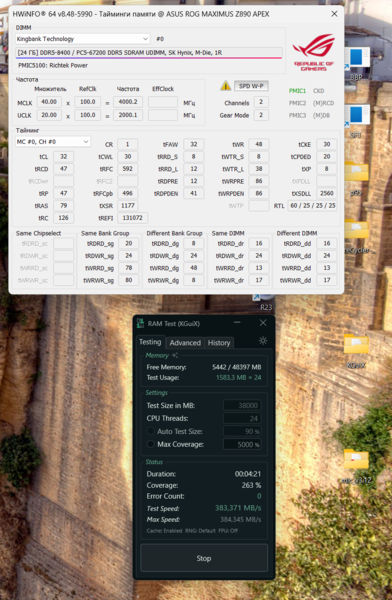392x600 pixels.
Task: Click the Republic of Gamers logo
Action: [x=313, y=52]
